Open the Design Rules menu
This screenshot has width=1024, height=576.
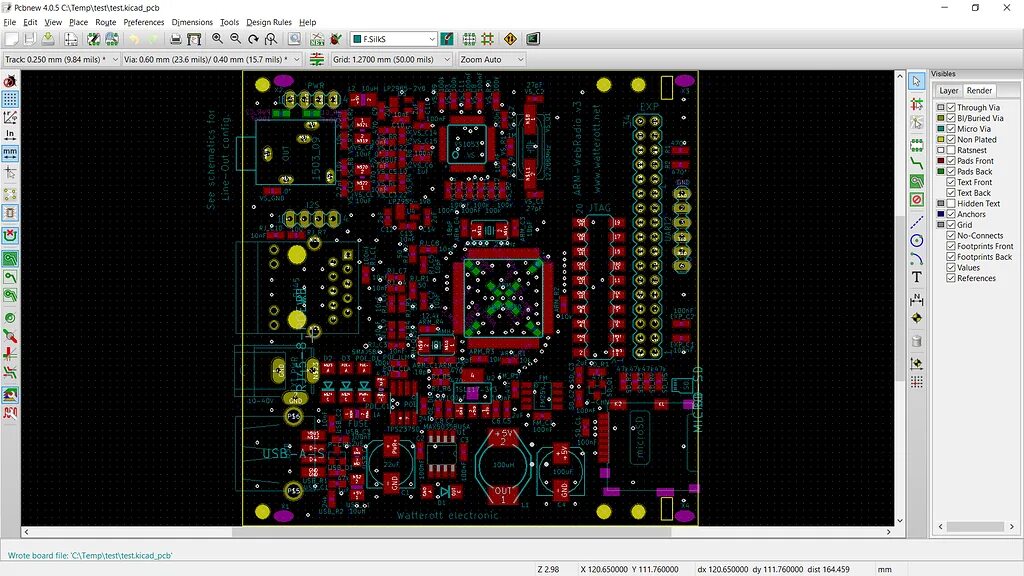pyautogui.click(x=268, y=22)
